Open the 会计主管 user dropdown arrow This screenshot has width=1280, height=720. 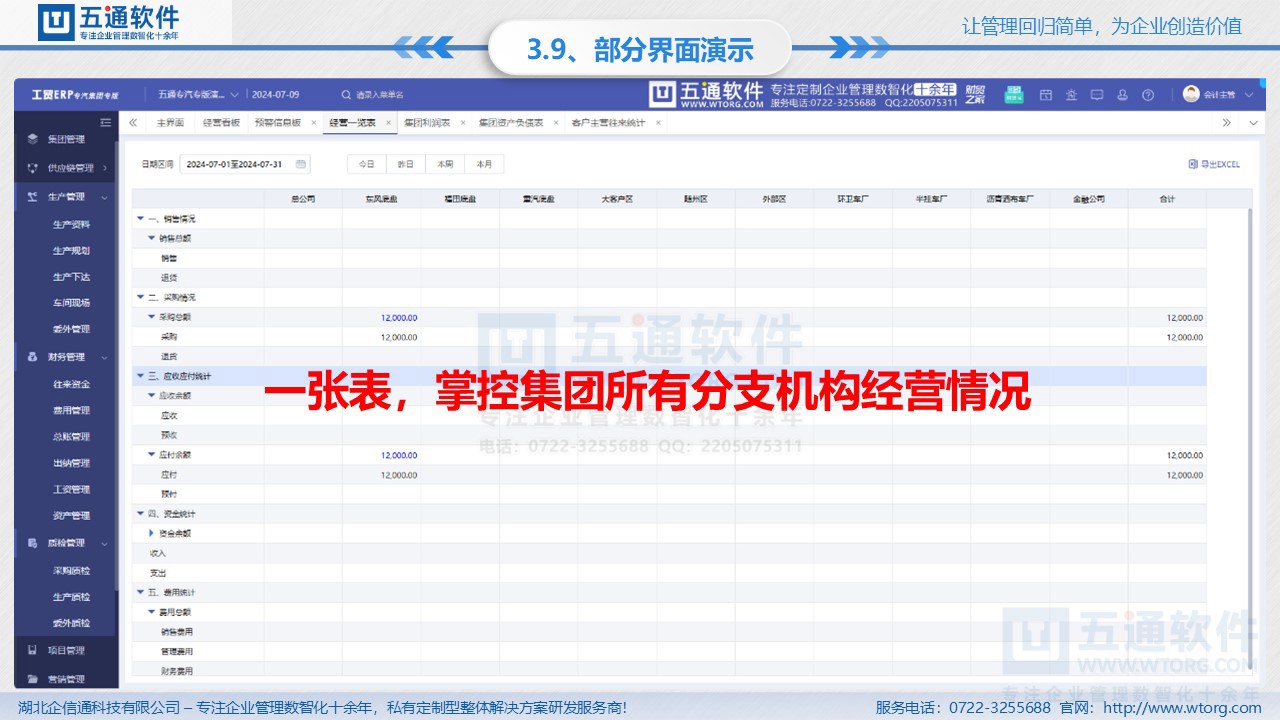tap(1249, 94)
